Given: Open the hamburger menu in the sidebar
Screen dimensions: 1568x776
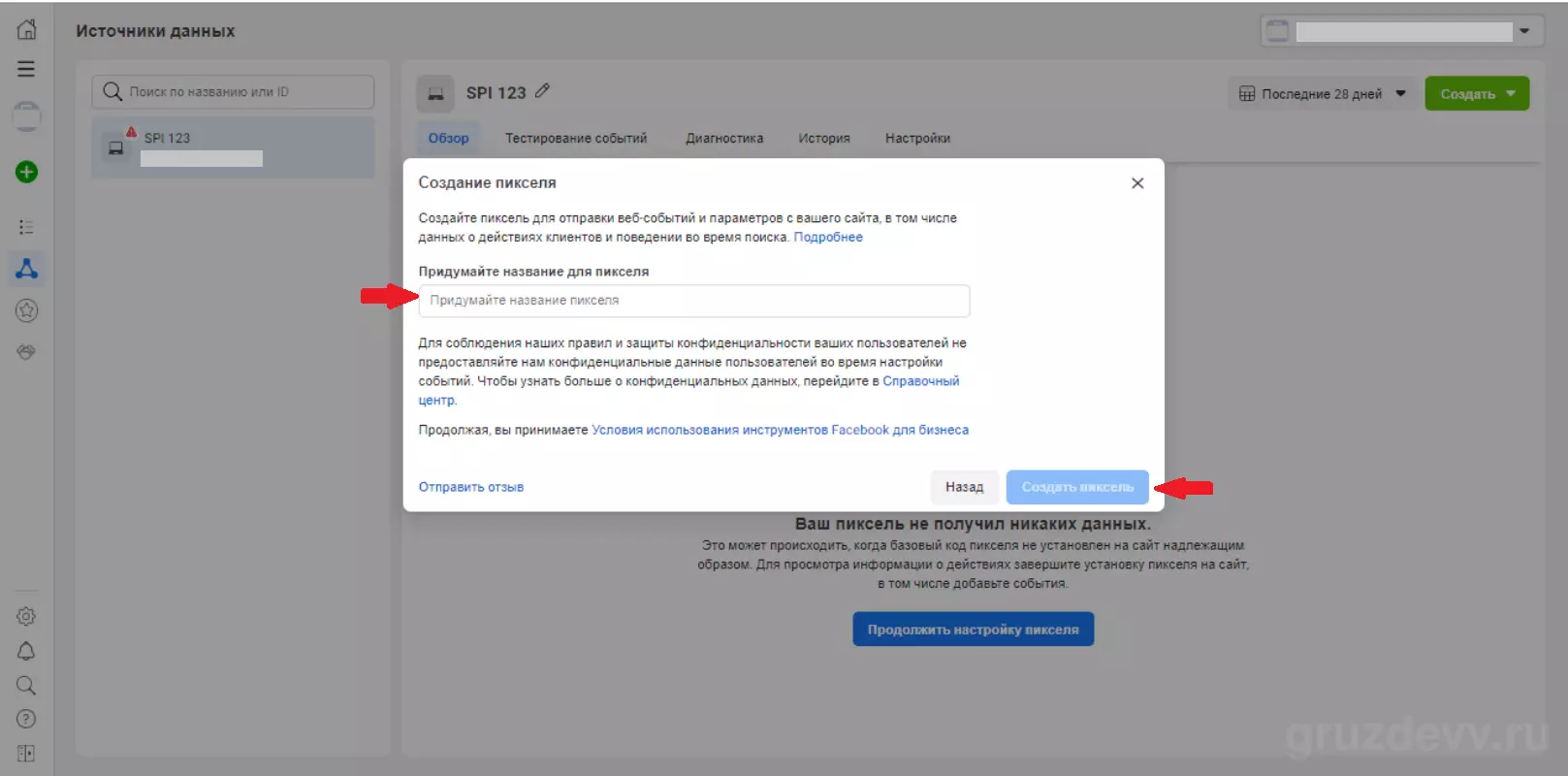Looking at the screenshot, I should 26,69.
